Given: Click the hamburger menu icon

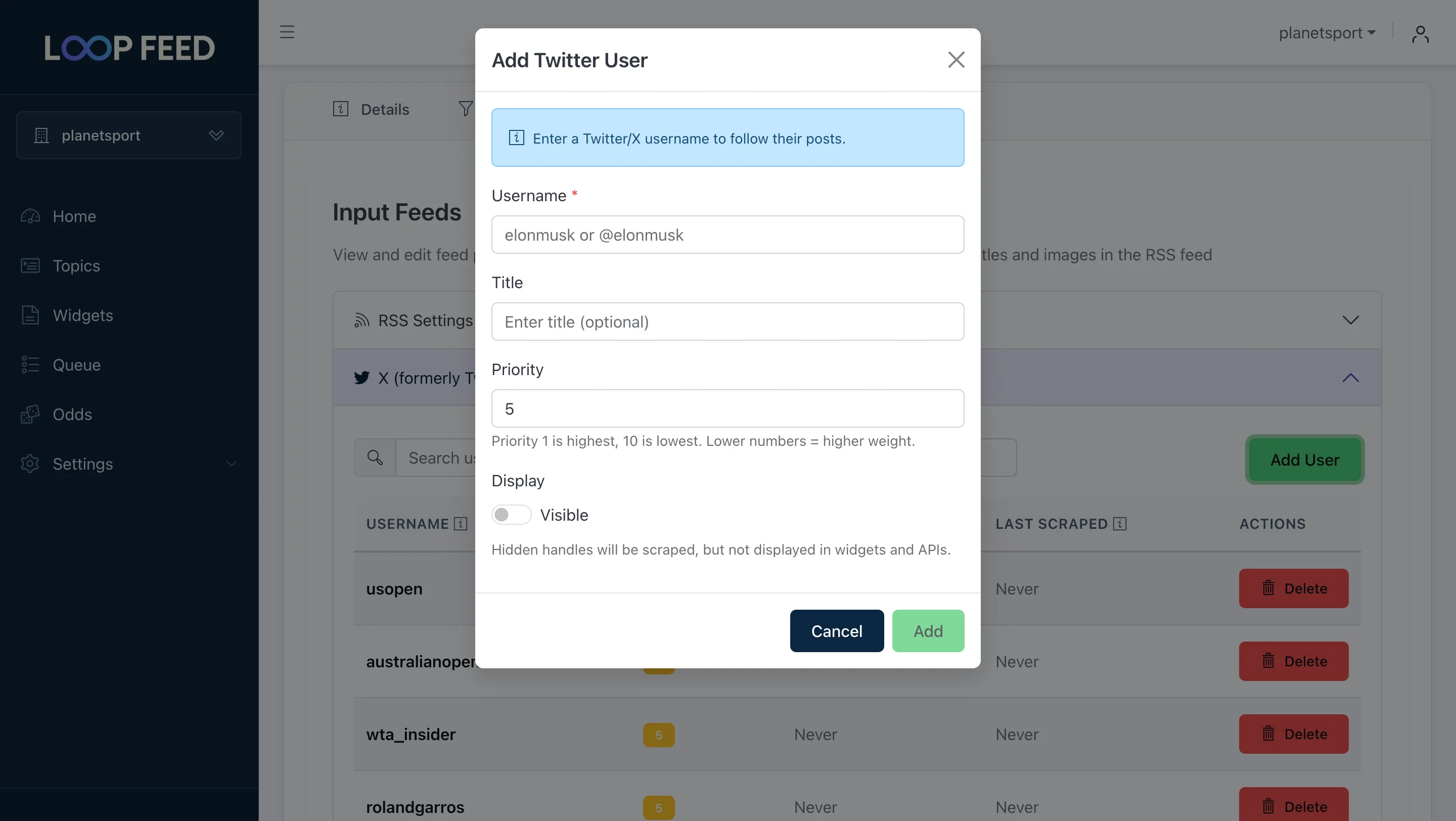Looking at the screenshot, I should (287, 32).
